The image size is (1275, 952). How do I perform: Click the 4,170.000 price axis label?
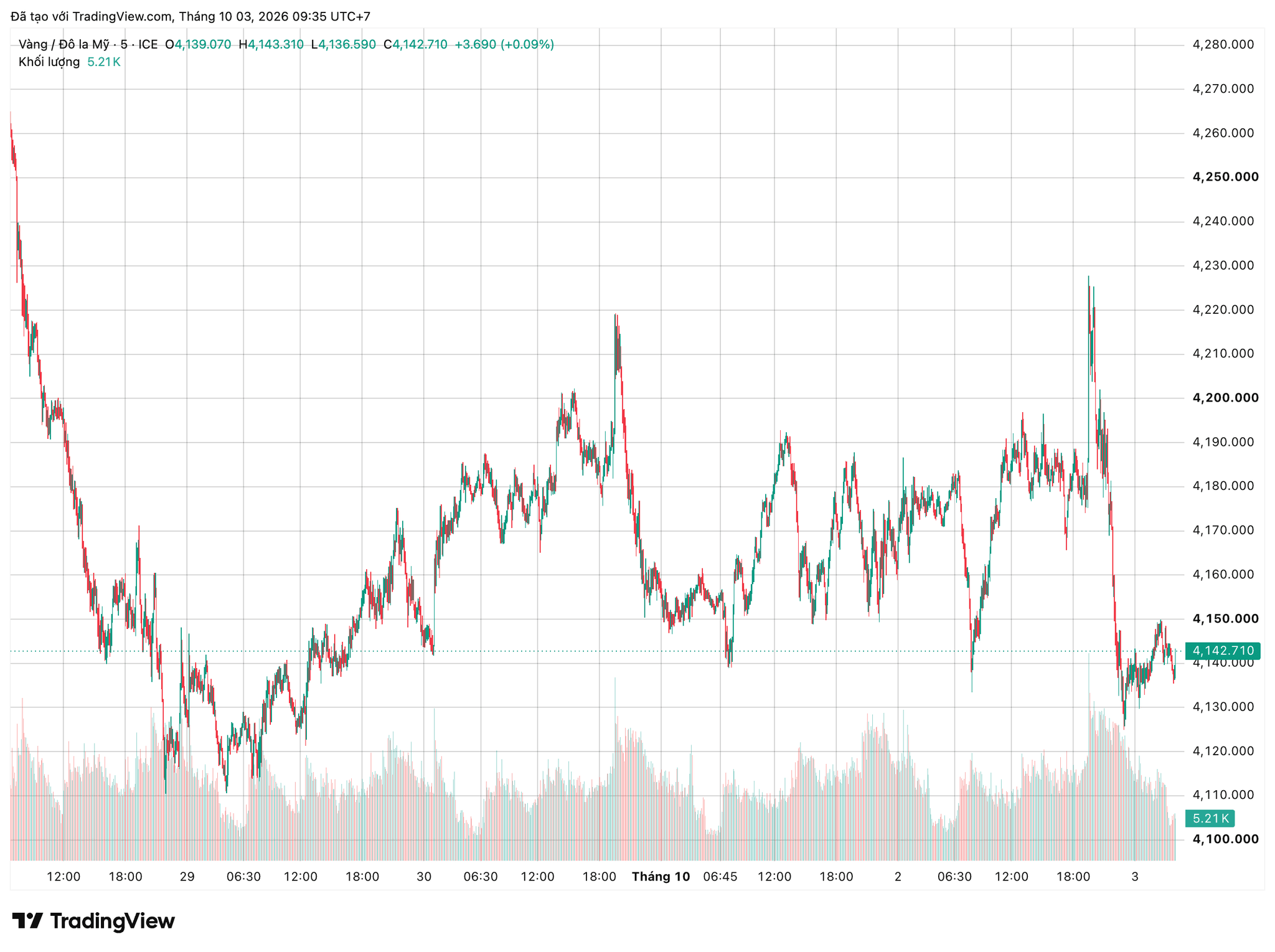[1223, 530]
